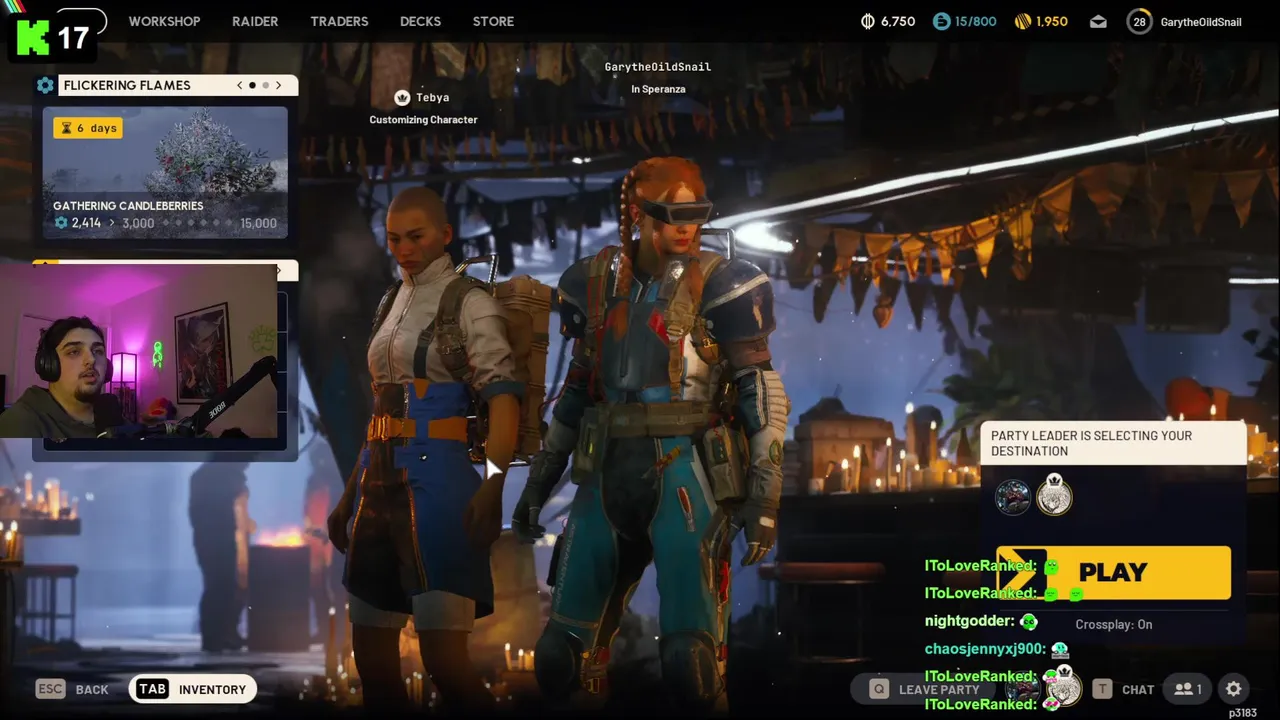Click the chaosjennyxj900 chat message

click(997, 649)
